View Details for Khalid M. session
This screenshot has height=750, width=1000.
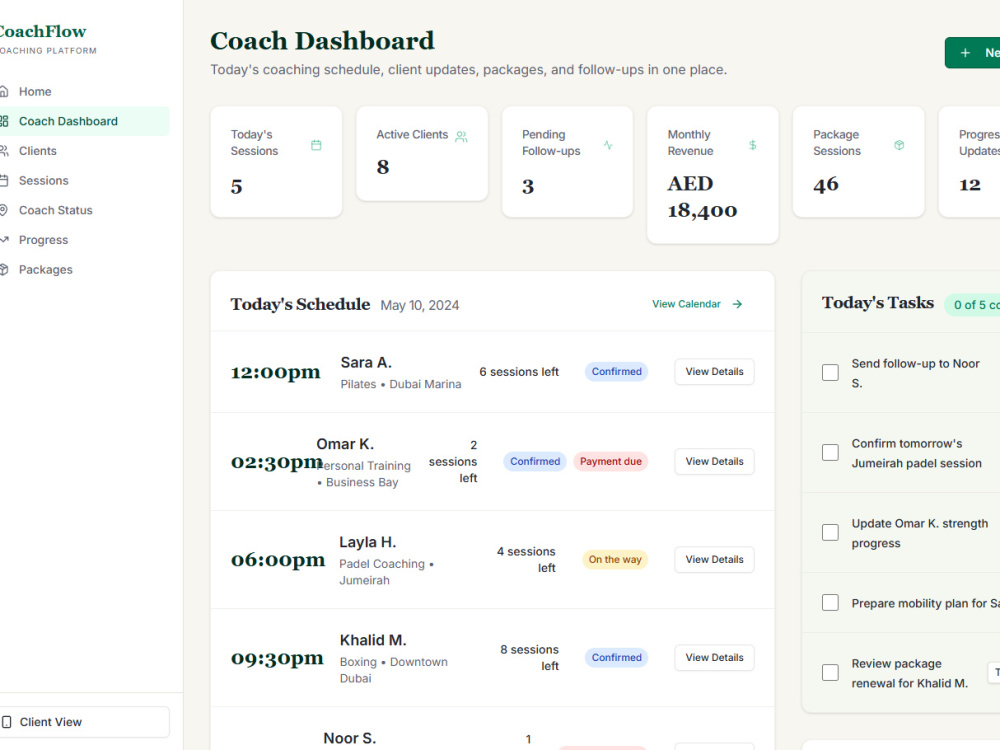click(714, 658)
